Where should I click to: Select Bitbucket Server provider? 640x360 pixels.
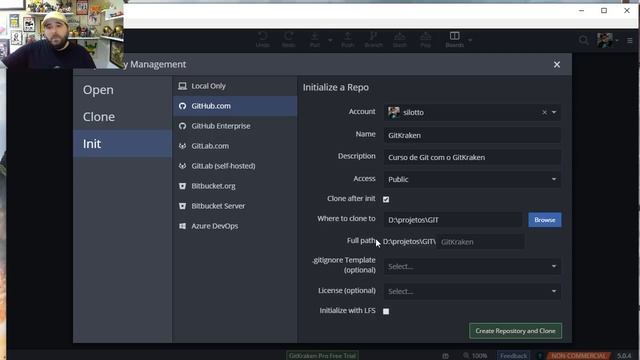[x=235, y=206]
